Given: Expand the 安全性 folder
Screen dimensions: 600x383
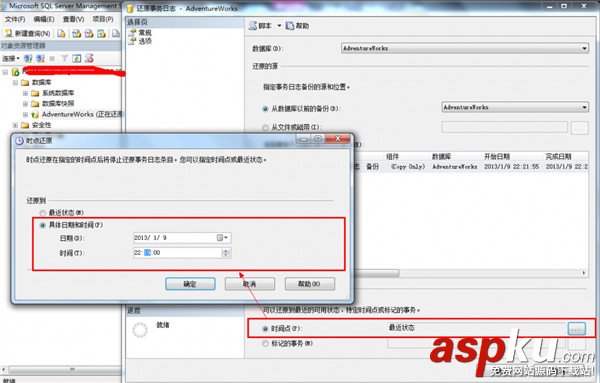Looking at the screenshot, I should point(15,125).
